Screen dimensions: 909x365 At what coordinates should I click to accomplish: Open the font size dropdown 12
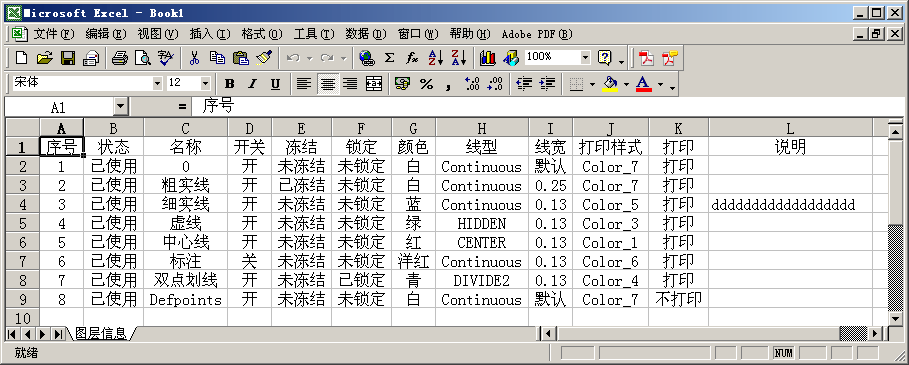[205, 83]
